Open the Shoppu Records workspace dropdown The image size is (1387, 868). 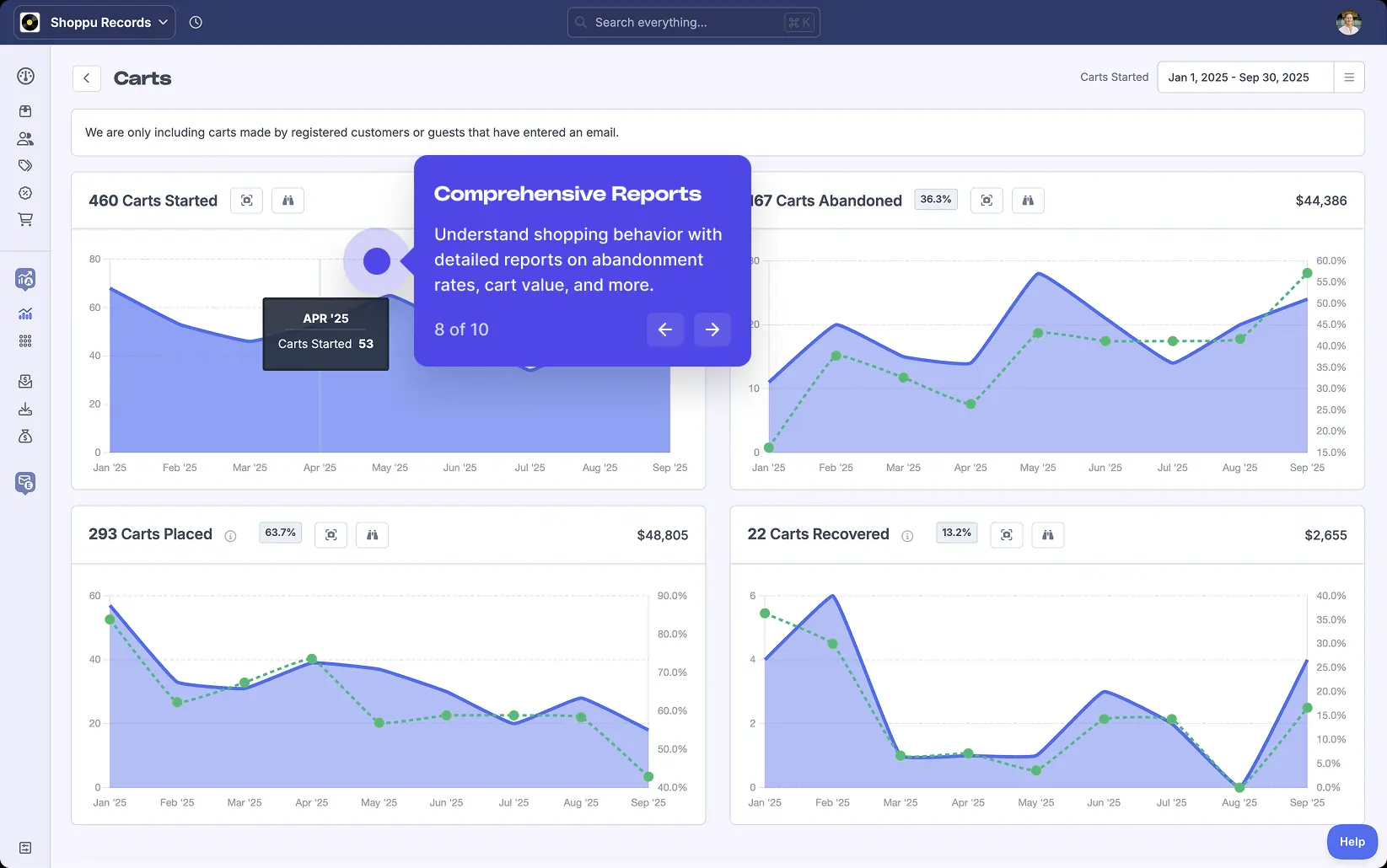94,22
